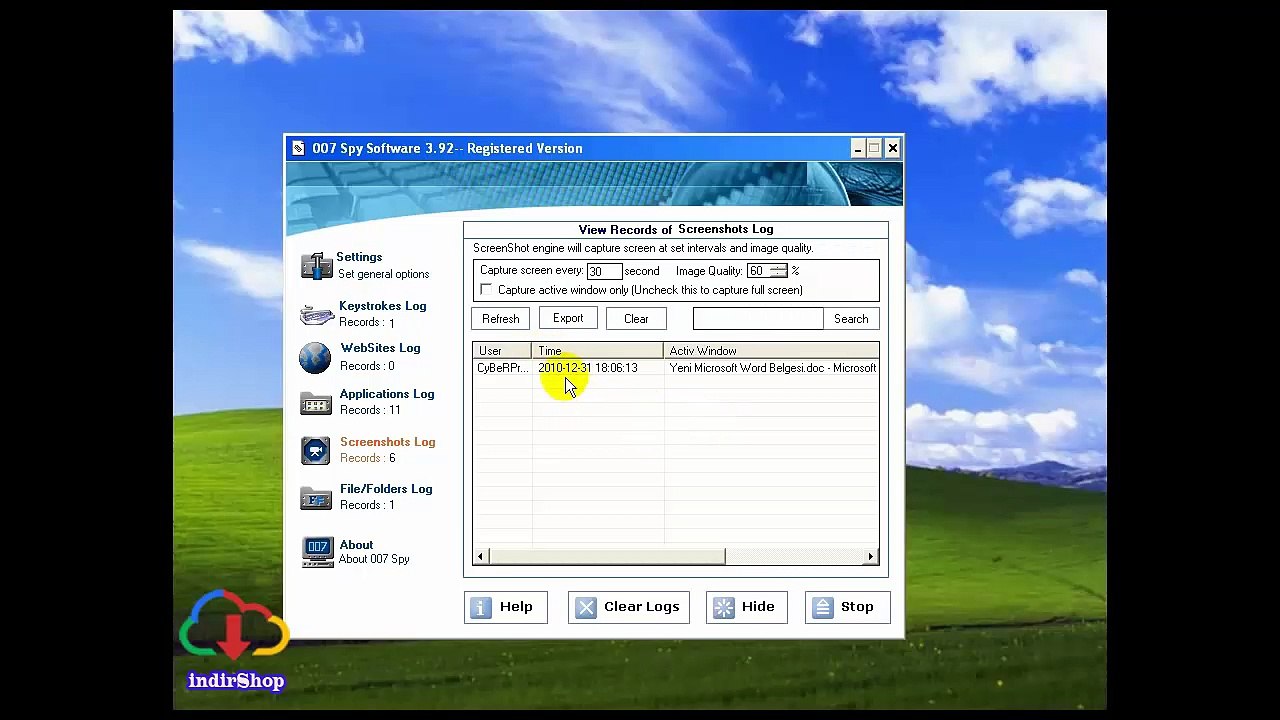Open Help from the bottom button row

click(506, 607)
